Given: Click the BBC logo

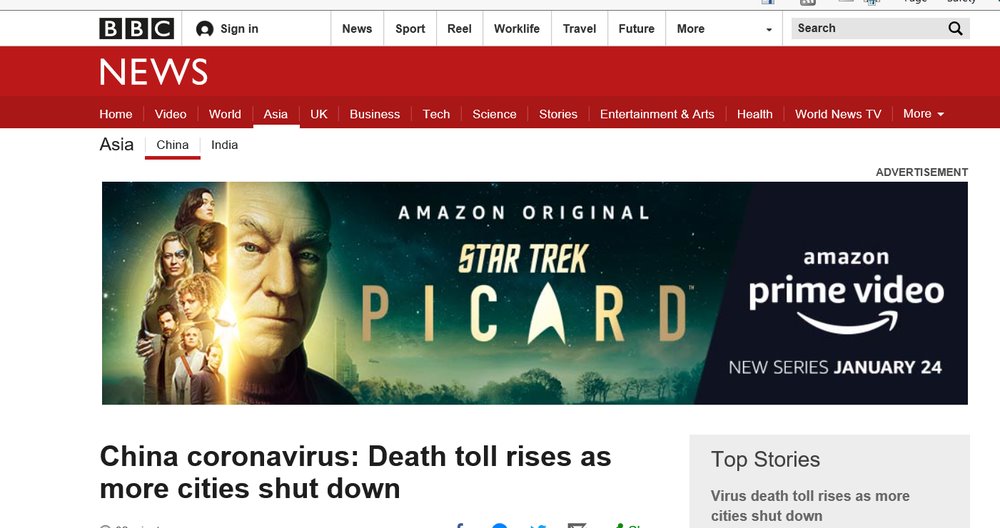Looking at the screenshot, I should (136, 29).
